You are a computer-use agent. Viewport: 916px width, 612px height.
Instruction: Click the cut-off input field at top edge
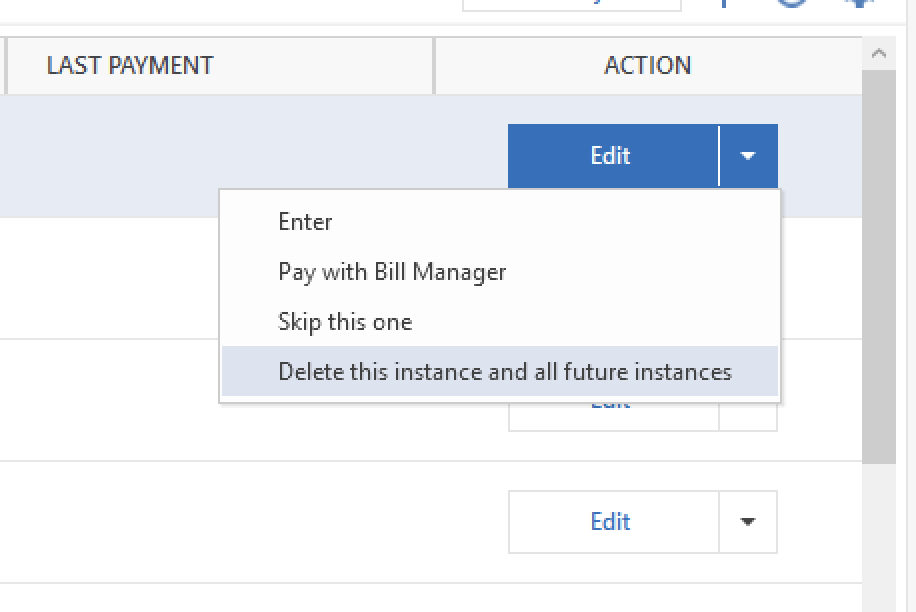pos(571,4)
